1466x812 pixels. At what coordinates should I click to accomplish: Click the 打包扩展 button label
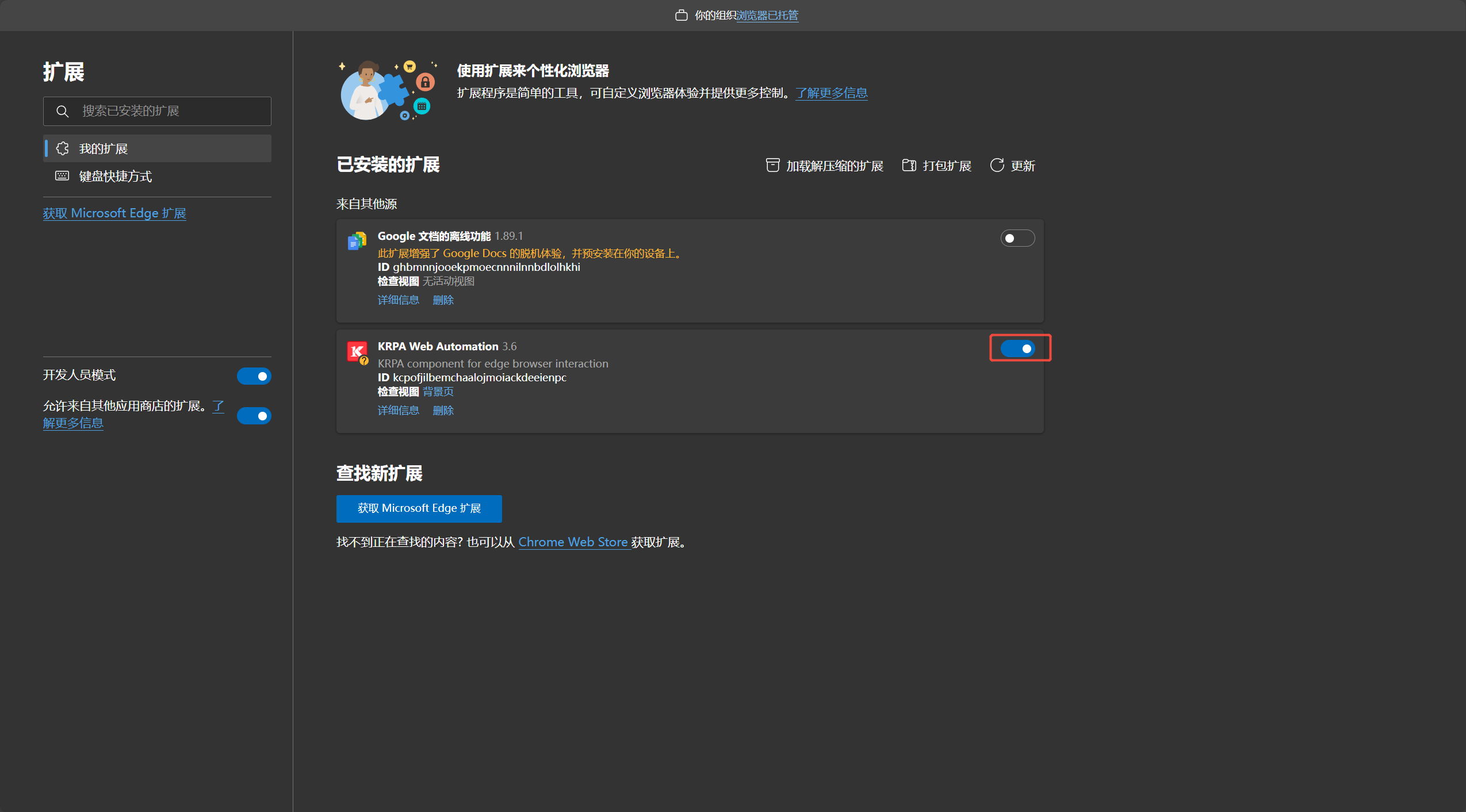tap(947, 166)
